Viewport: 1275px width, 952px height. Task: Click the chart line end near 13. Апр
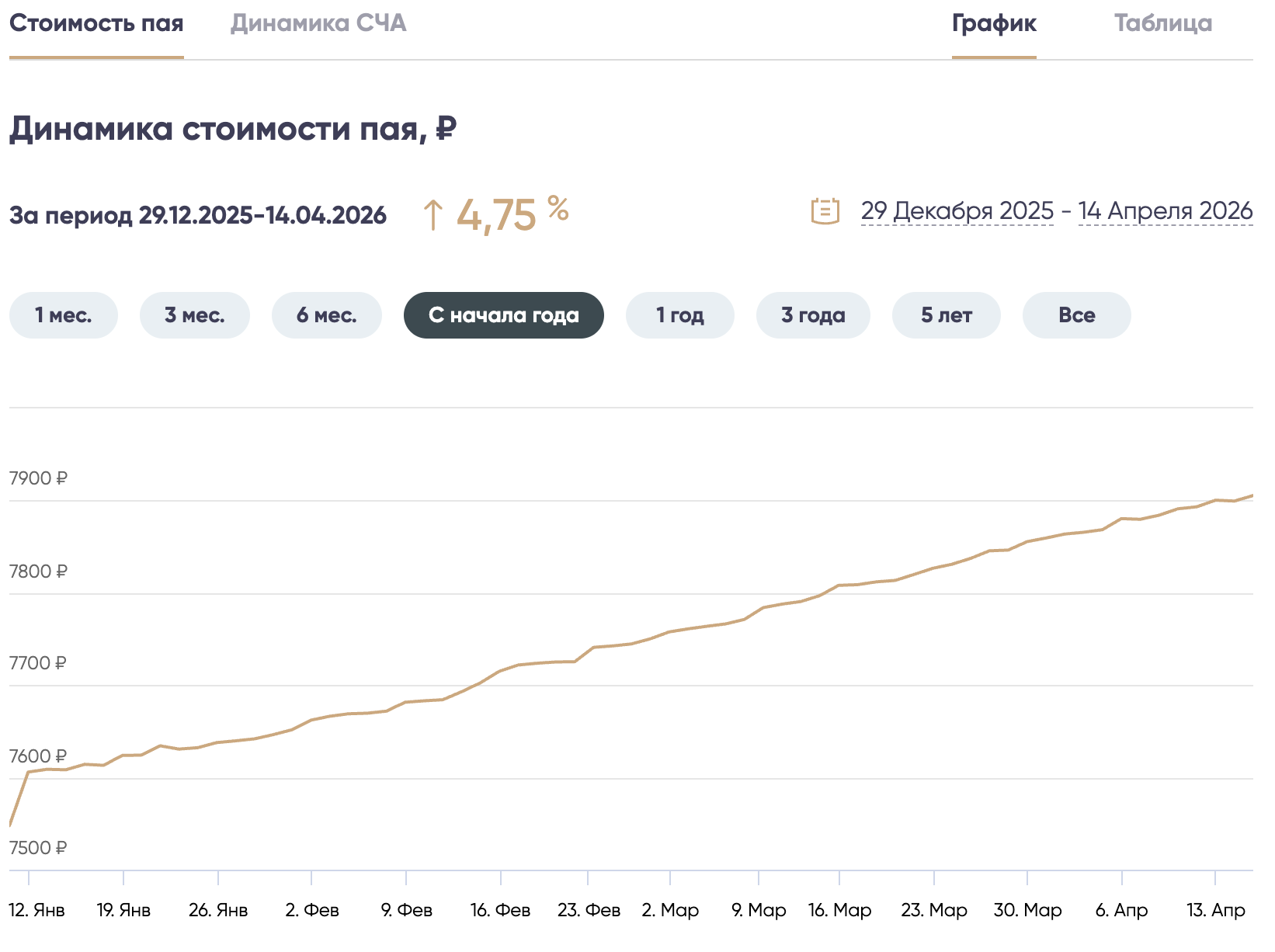tap(1250, 496)
